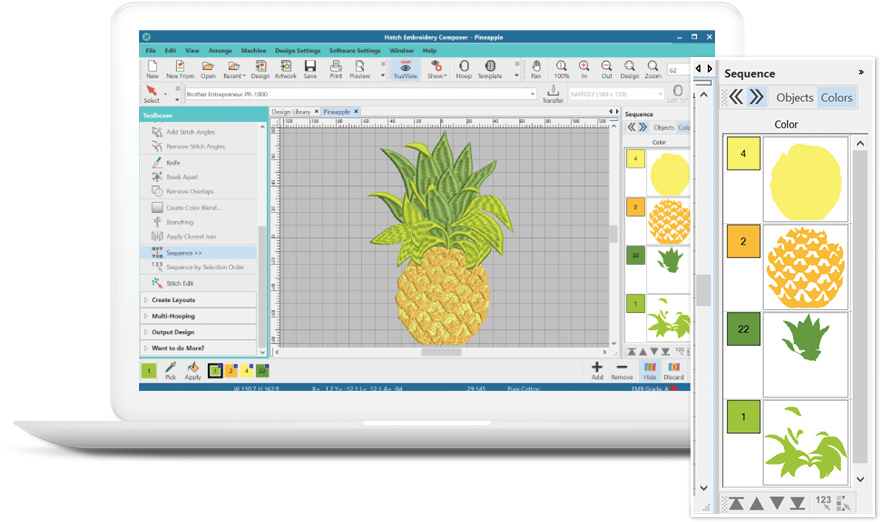Toggle the TrueView display
880x522 pixels.
[x=405, y=70]
